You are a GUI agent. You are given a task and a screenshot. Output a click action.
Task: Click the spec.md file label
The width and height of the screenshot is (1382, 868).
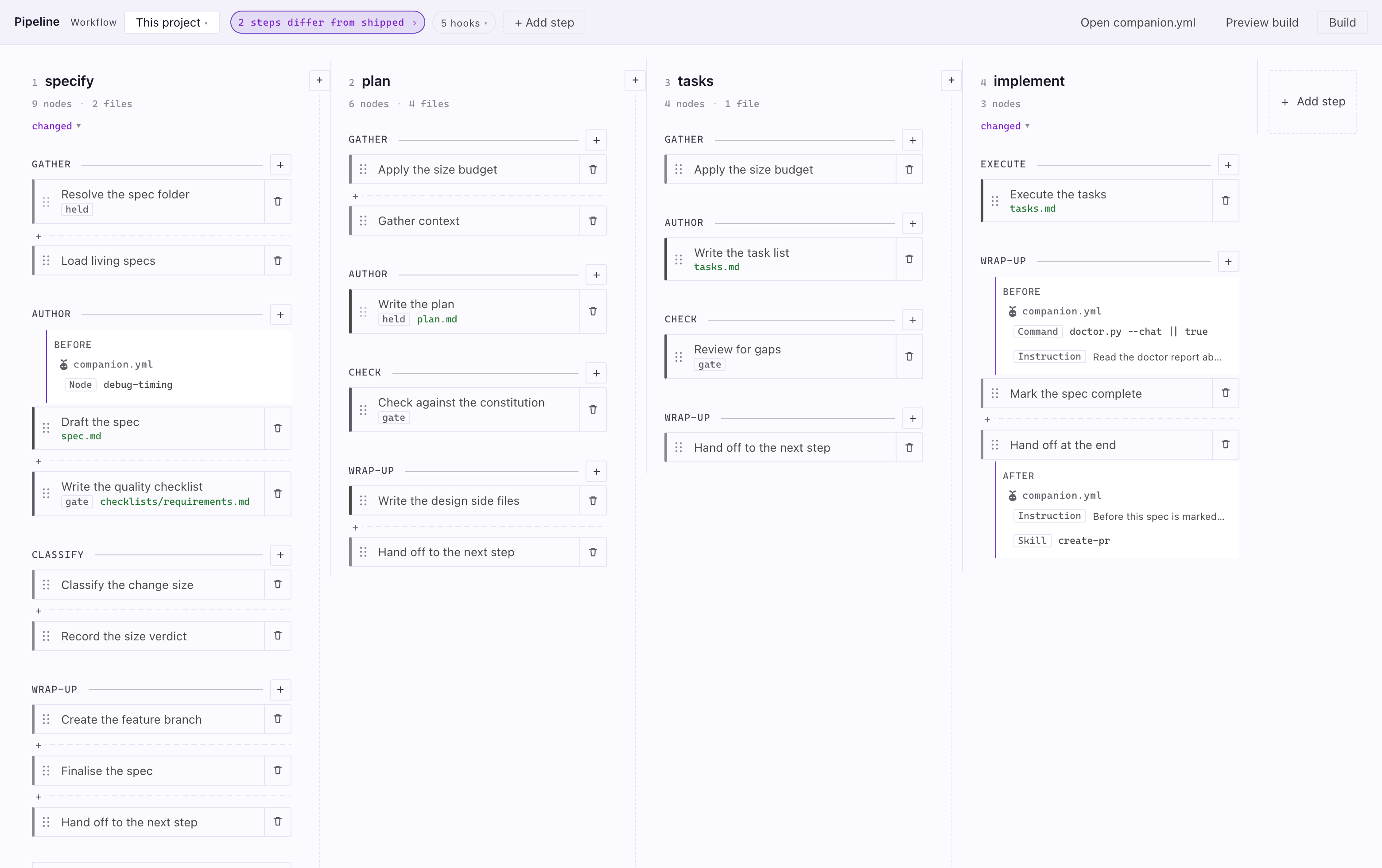pyautogui.click(x=81, y=436)
